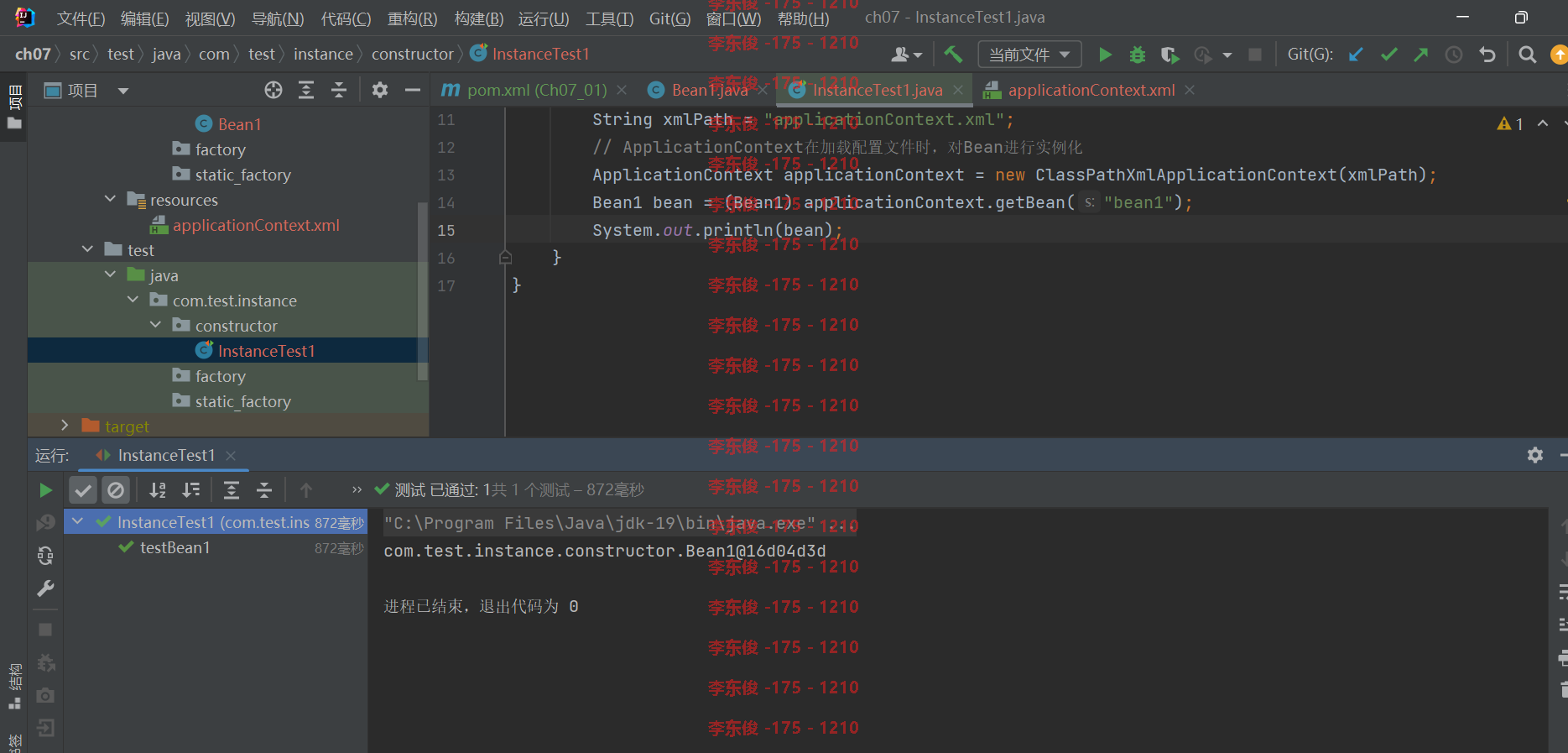This screenshot has width=1568, height=753.
Task: Click the rollback undo arrow icon
Action: pos(1487,55)
